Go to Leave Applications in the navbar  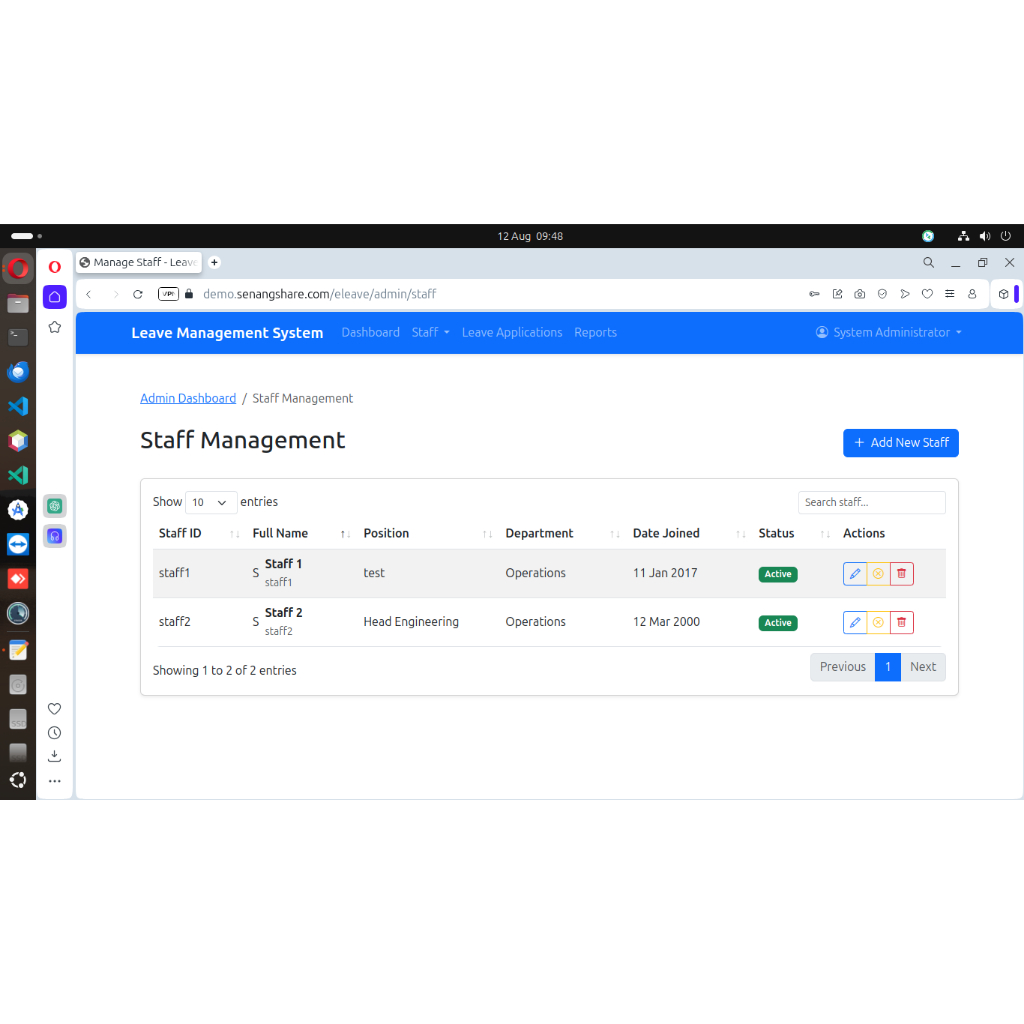point(511,332)
